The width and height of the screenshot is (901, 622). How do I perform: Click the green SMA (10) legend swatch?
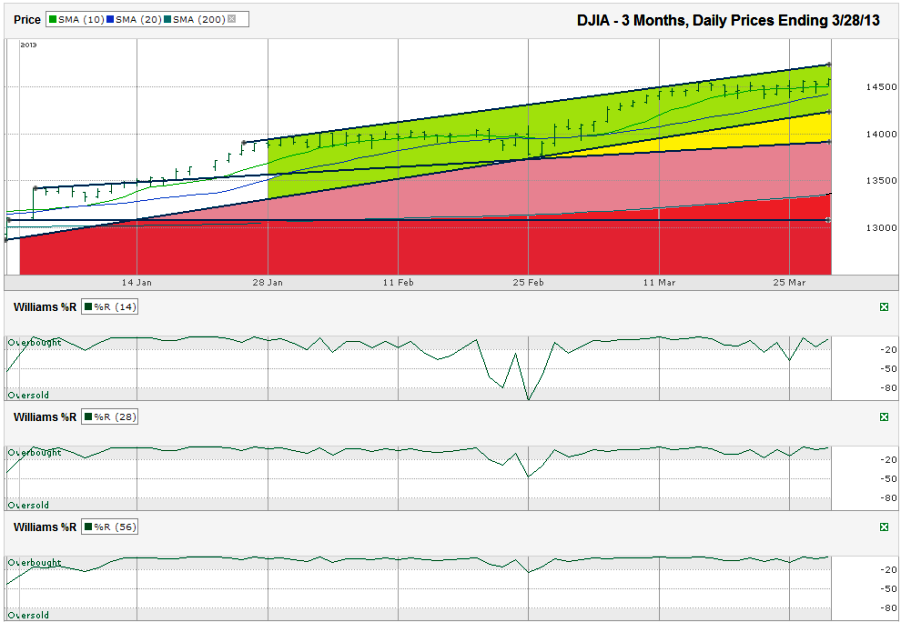[53, 20]
